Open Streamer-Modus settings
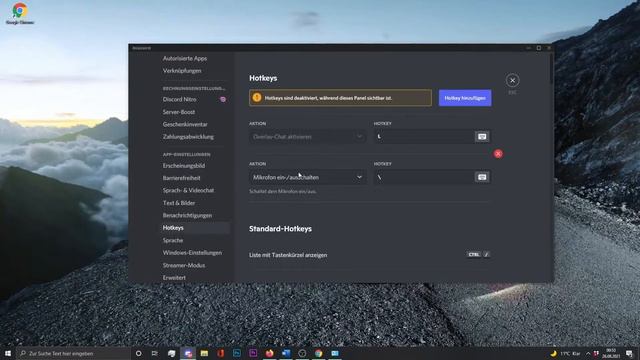640x360 pixels. (x=184, y=265)
